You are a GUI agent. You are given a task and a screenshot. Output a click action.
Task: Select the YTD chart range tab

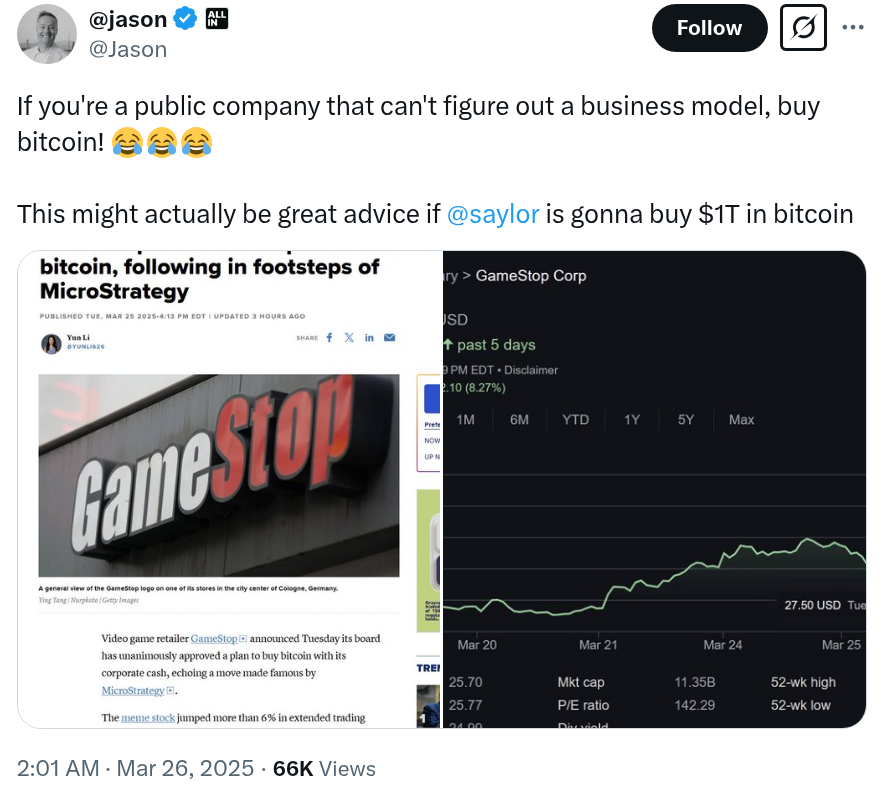pyautogui.click(x=575, y=420)
